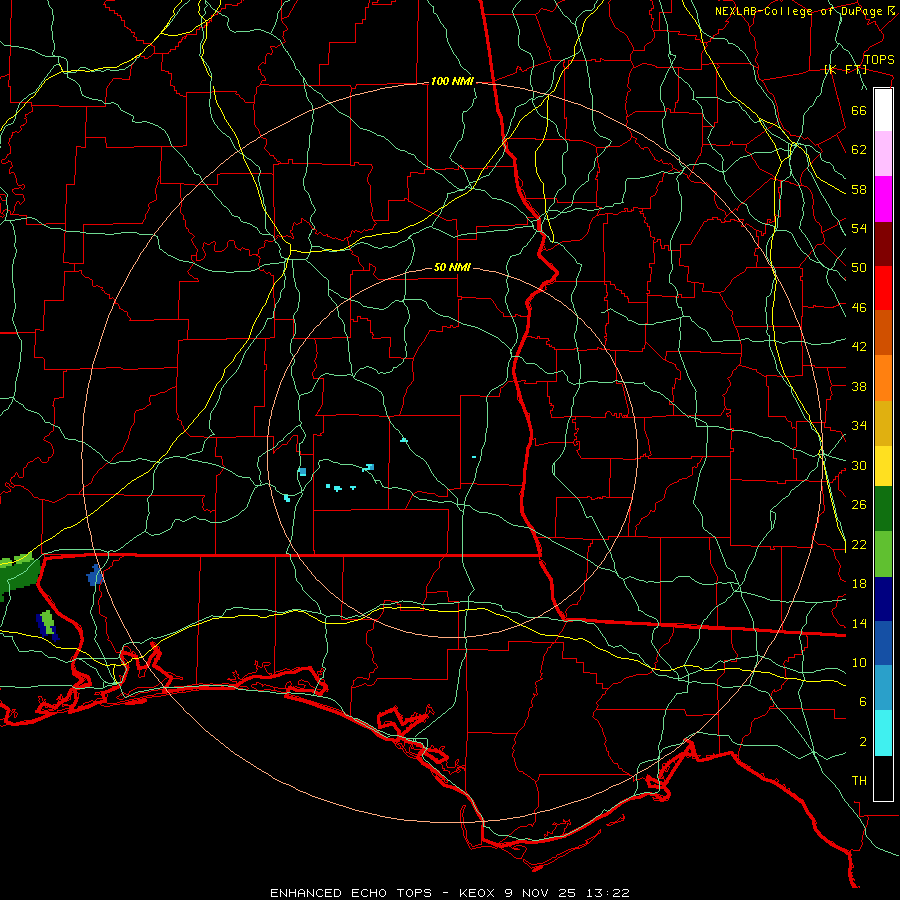
Task: Click the dark red 54 kft legend swatch
Action: pyautogui.click(x=883, y=243)
